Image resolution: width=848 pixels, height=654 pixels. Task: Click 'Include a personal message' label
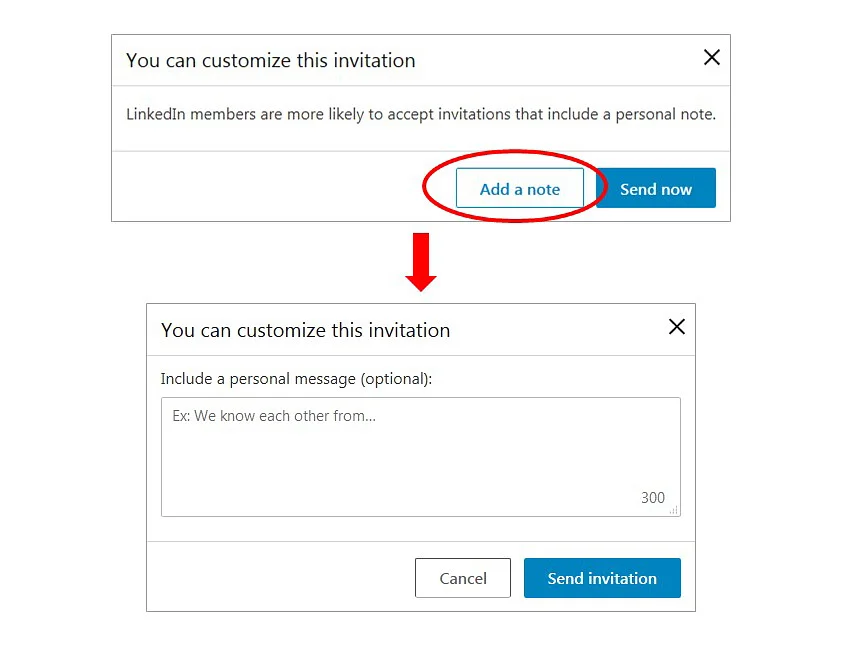point(258,379)
